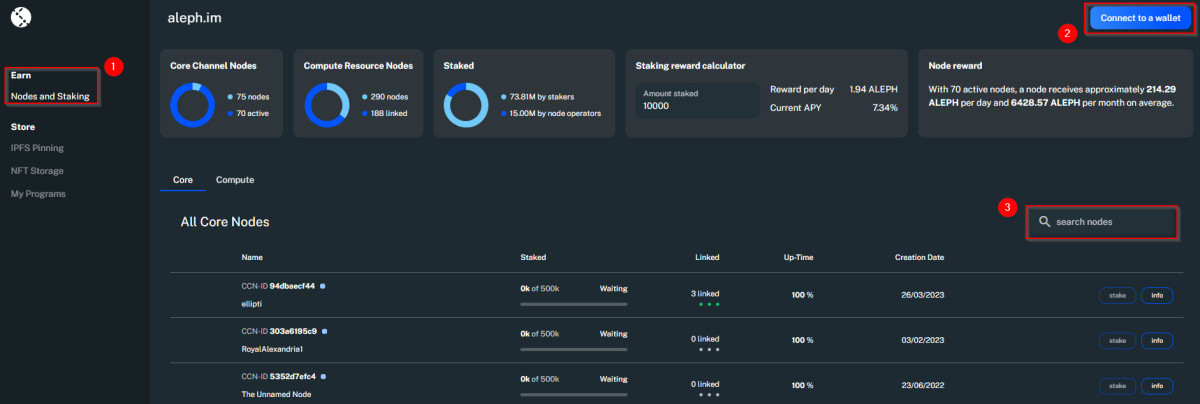This screenshot has width=1200, height=404.
Task: Click the Up-Time column header
Action: [798, 257]
